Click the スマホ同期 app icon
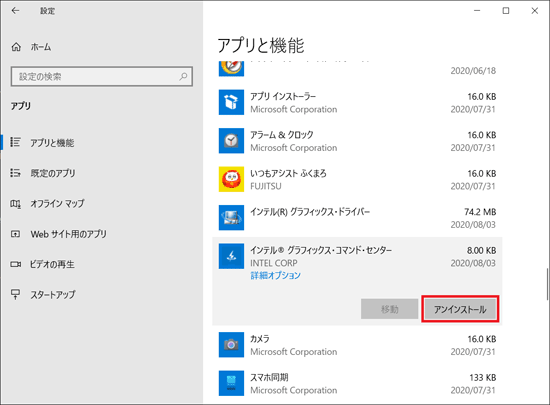This screenshot has height=405, width=550. click(231, 383)
